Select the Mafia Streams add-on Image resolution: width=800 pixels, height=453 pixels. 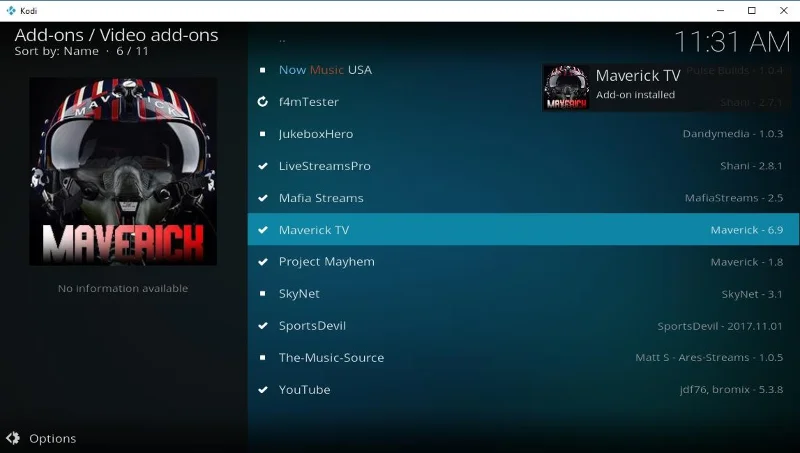[x=523, y=198]
